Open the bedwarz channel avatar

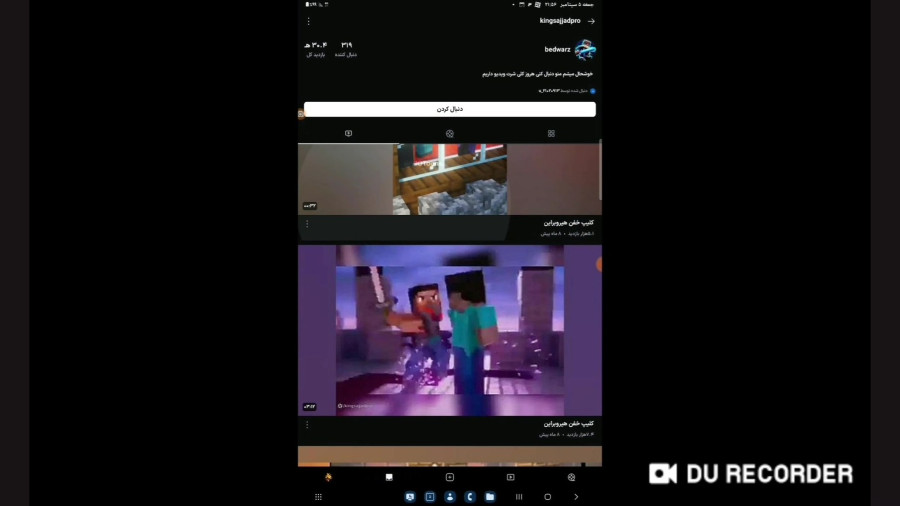tap(585, 50)
